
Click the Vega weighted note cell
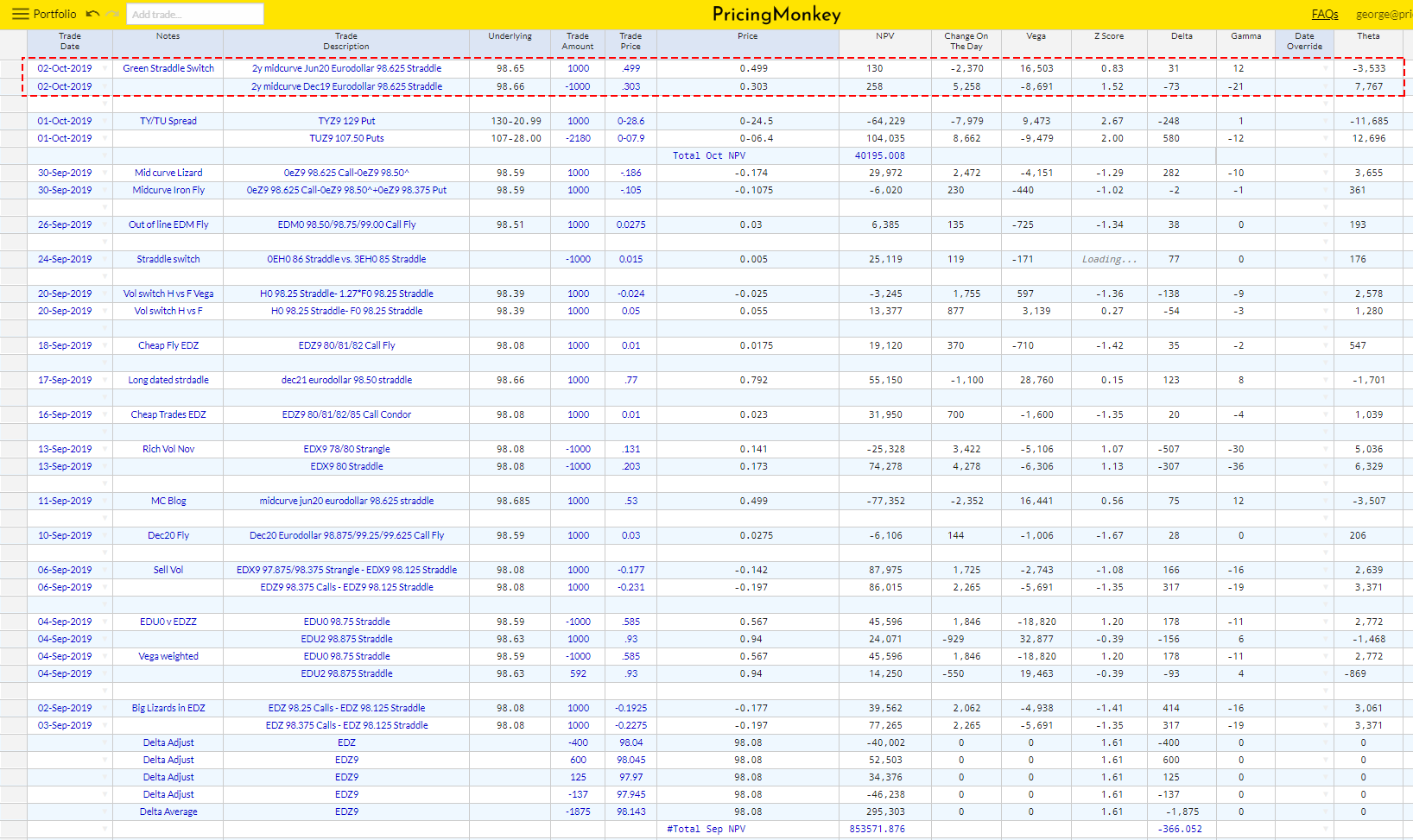168,656
